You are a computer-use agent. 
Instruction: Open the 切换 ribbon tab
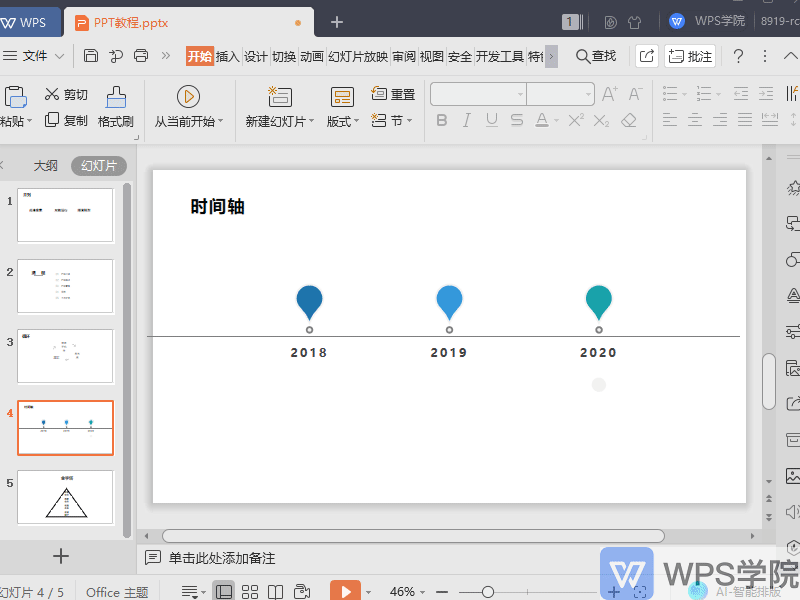284,56
